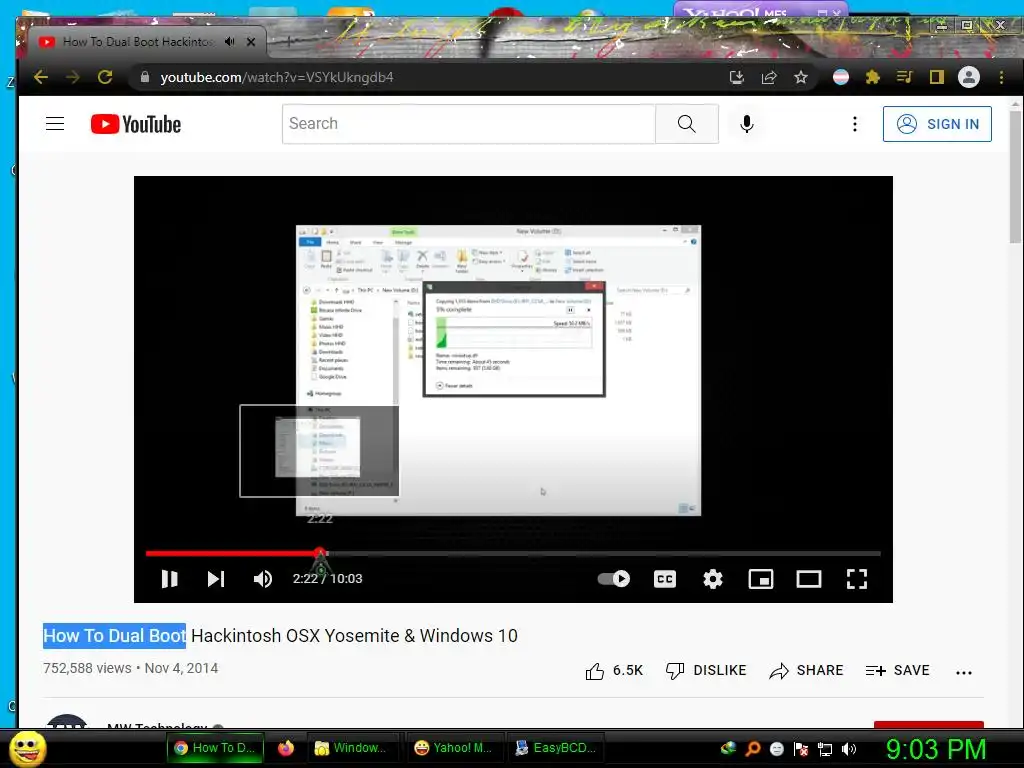The image size is (1024, 768).
Task: Open YouTube settings three-dot menu
Action: click(x=854, y=124)
